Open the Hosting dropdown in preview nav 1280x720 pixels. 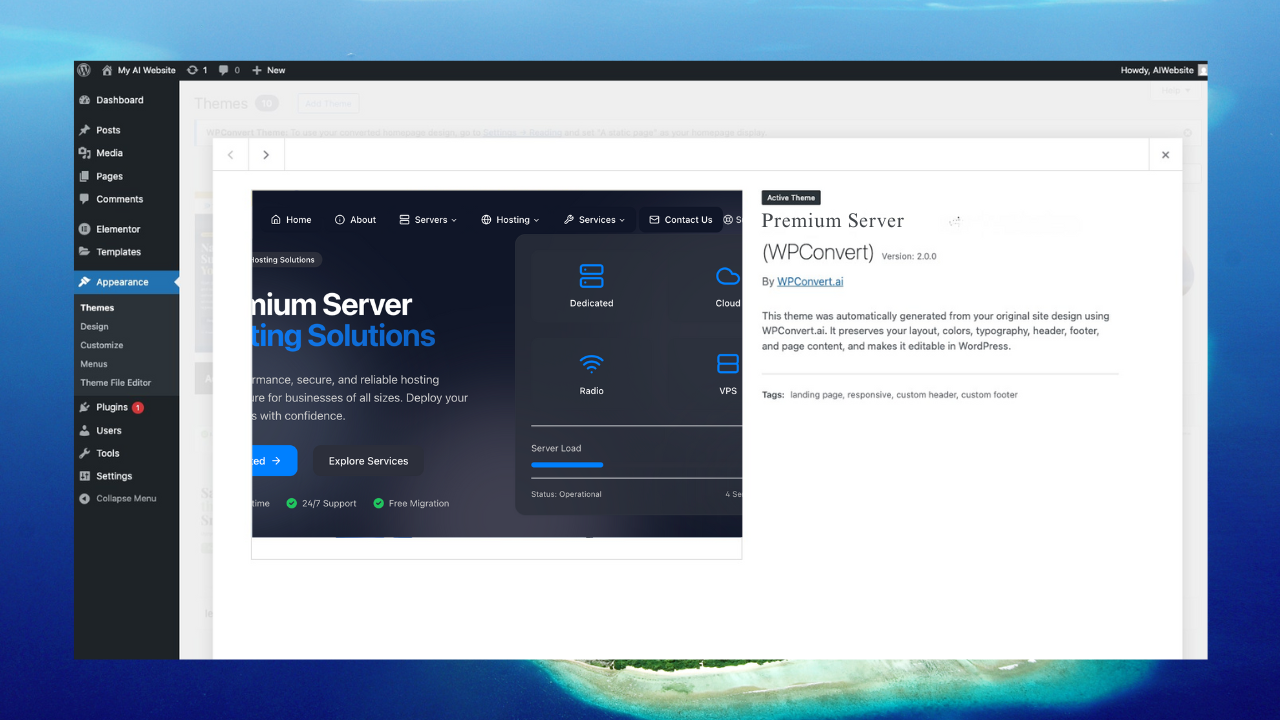click(x=510, y=220)
